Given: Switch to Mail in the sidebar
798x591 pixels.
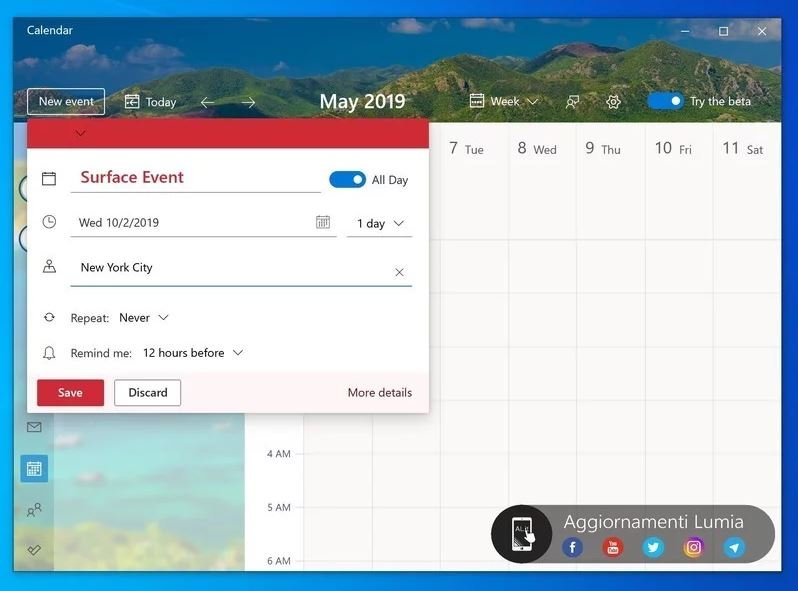Looking at the screenshot, I should [x=34, y=427].
